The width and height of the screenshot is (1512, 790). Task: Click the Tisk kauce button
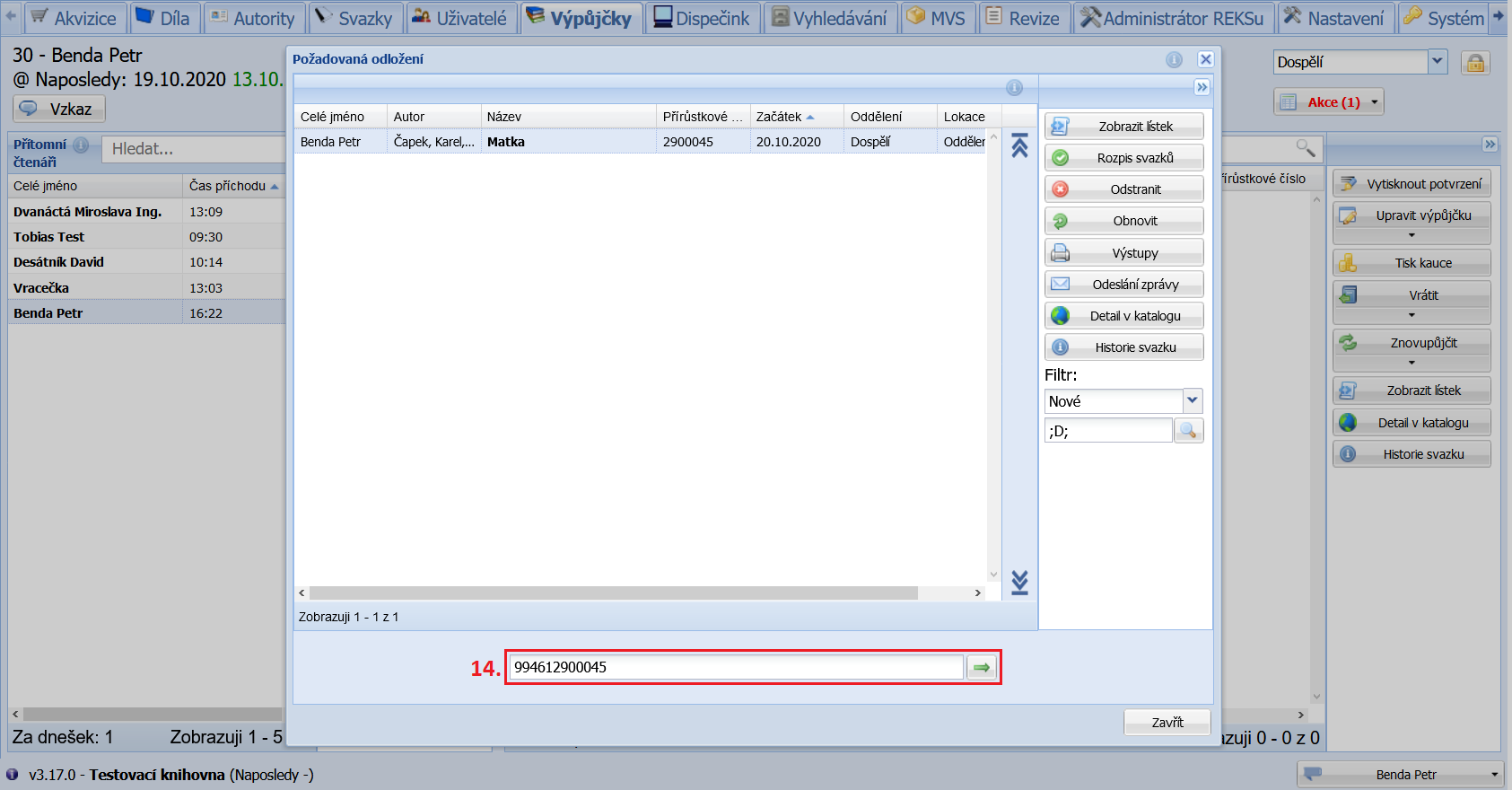[1411, 263]
